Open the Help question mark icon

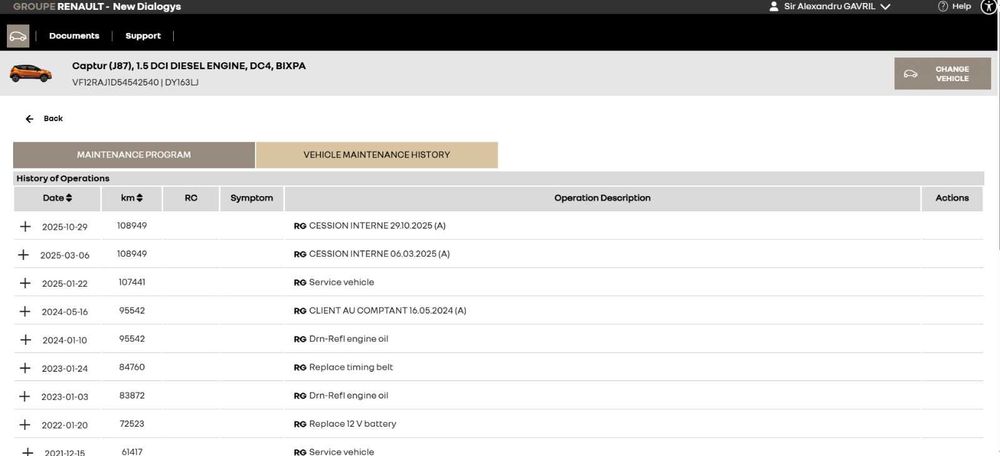coord(943,6)
